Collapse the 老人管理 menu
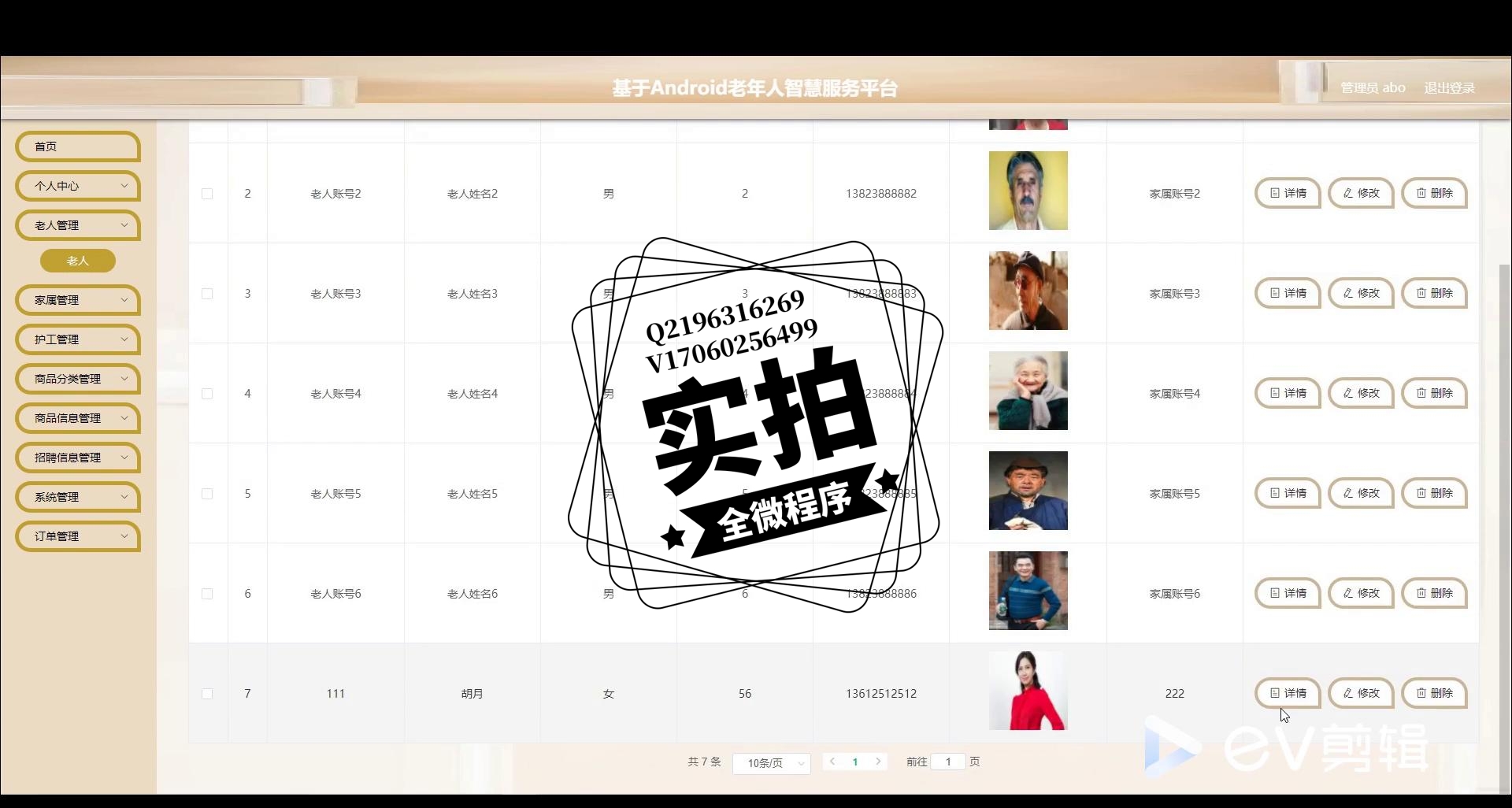The width and height of the screenshot is (1512, 808). click(x=77, y=225)
